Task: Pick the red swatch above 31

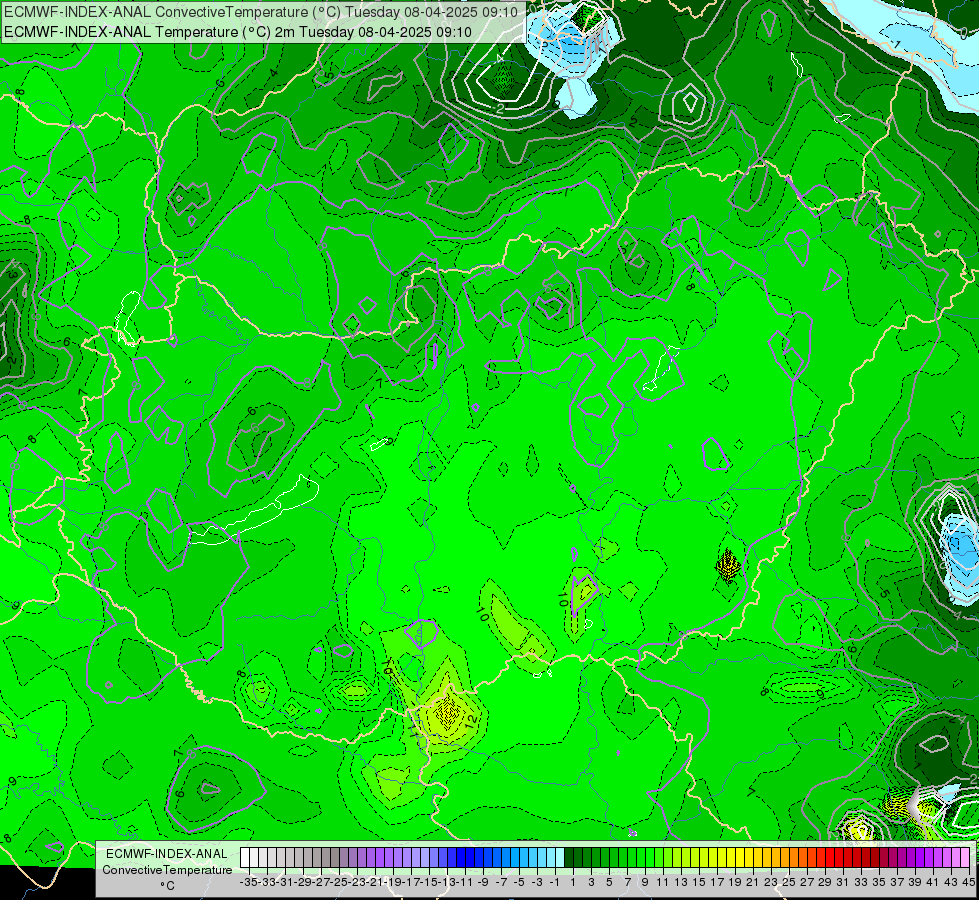Action: click(x=839, y=858)
